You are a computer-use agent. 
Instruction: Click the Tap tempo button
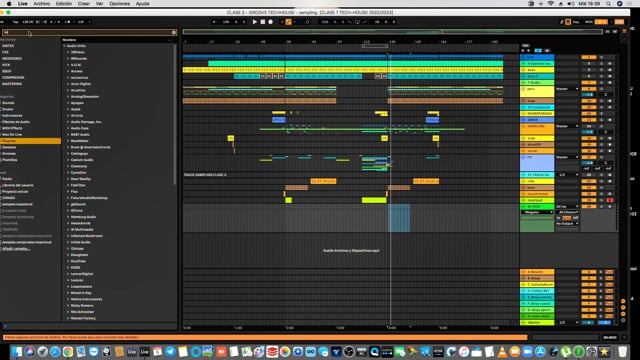point(16,22)
